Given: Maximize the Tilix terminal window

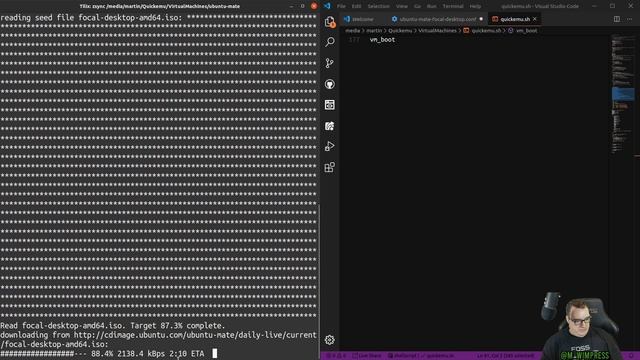Looking at the screenshot, I should (302, 6).
